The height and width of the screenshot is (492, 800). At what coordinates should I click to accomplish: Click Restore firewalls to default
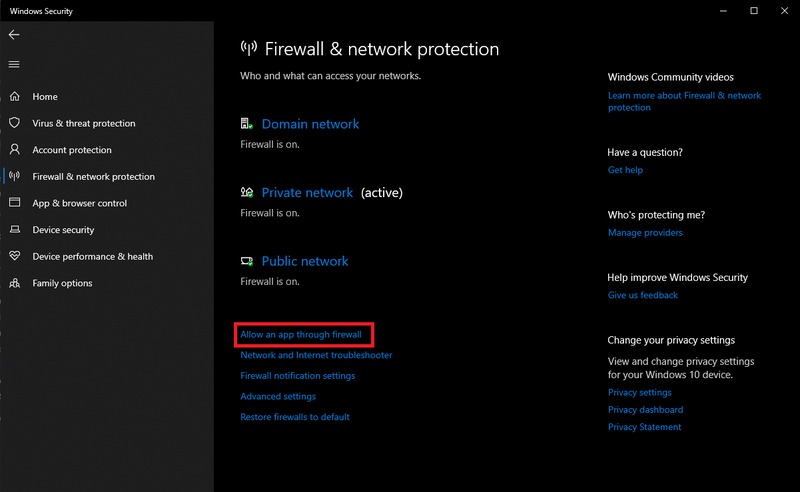pyautogui.click(x=295, y=417)
